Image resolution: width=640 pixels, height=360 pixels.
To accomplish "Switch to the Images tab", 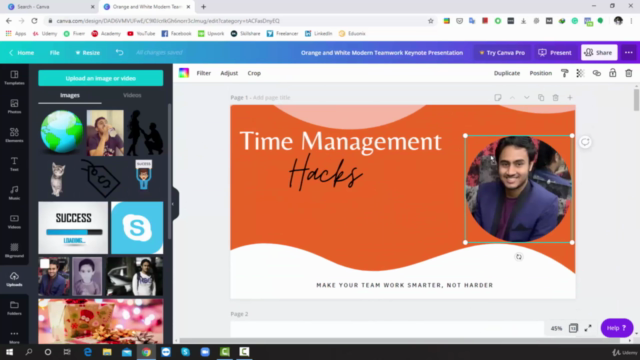I will pyautogui.click(x=70, y=95).
